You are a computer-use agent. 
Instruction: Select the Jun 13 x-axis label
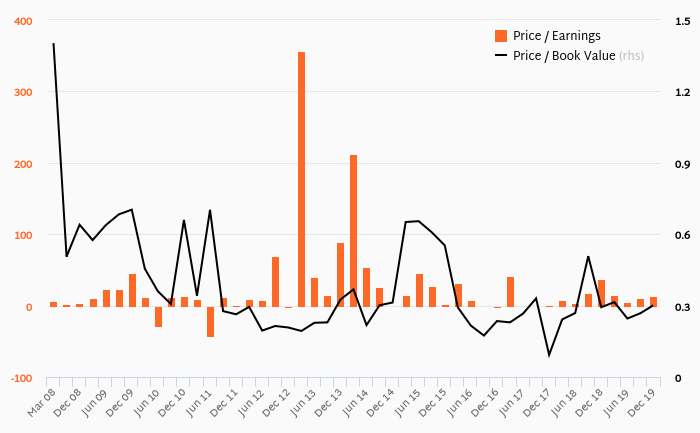pyautogui.click(x=303, y=403)
